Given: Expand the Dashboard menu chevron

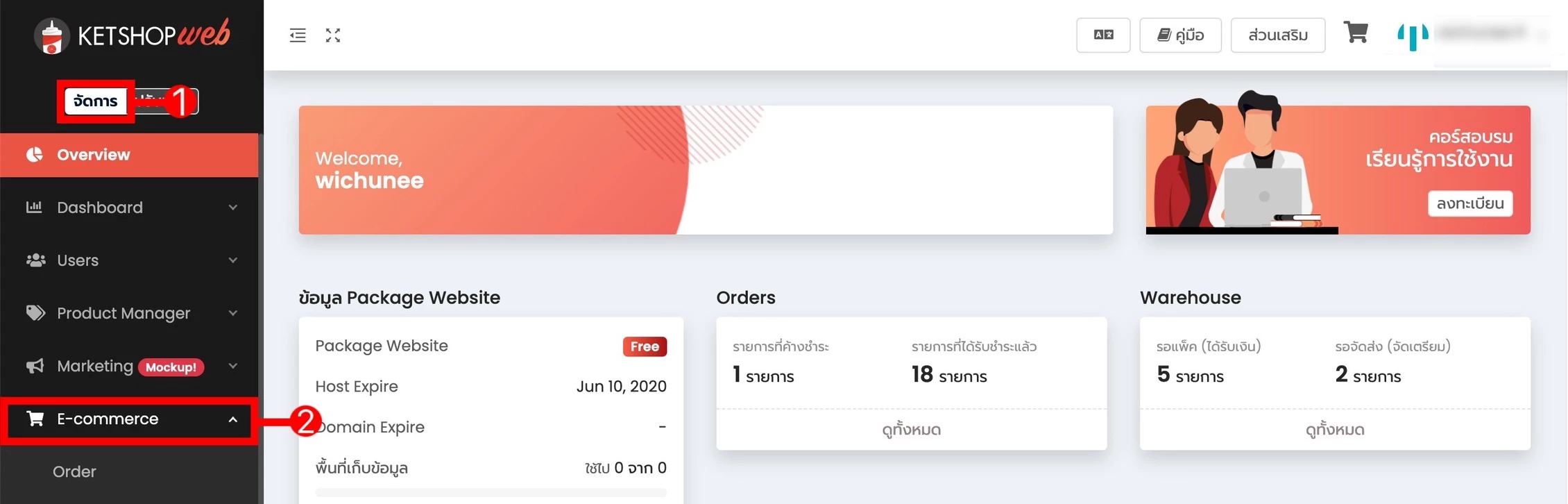Looking at the screenshot, I should pos(233,208).
